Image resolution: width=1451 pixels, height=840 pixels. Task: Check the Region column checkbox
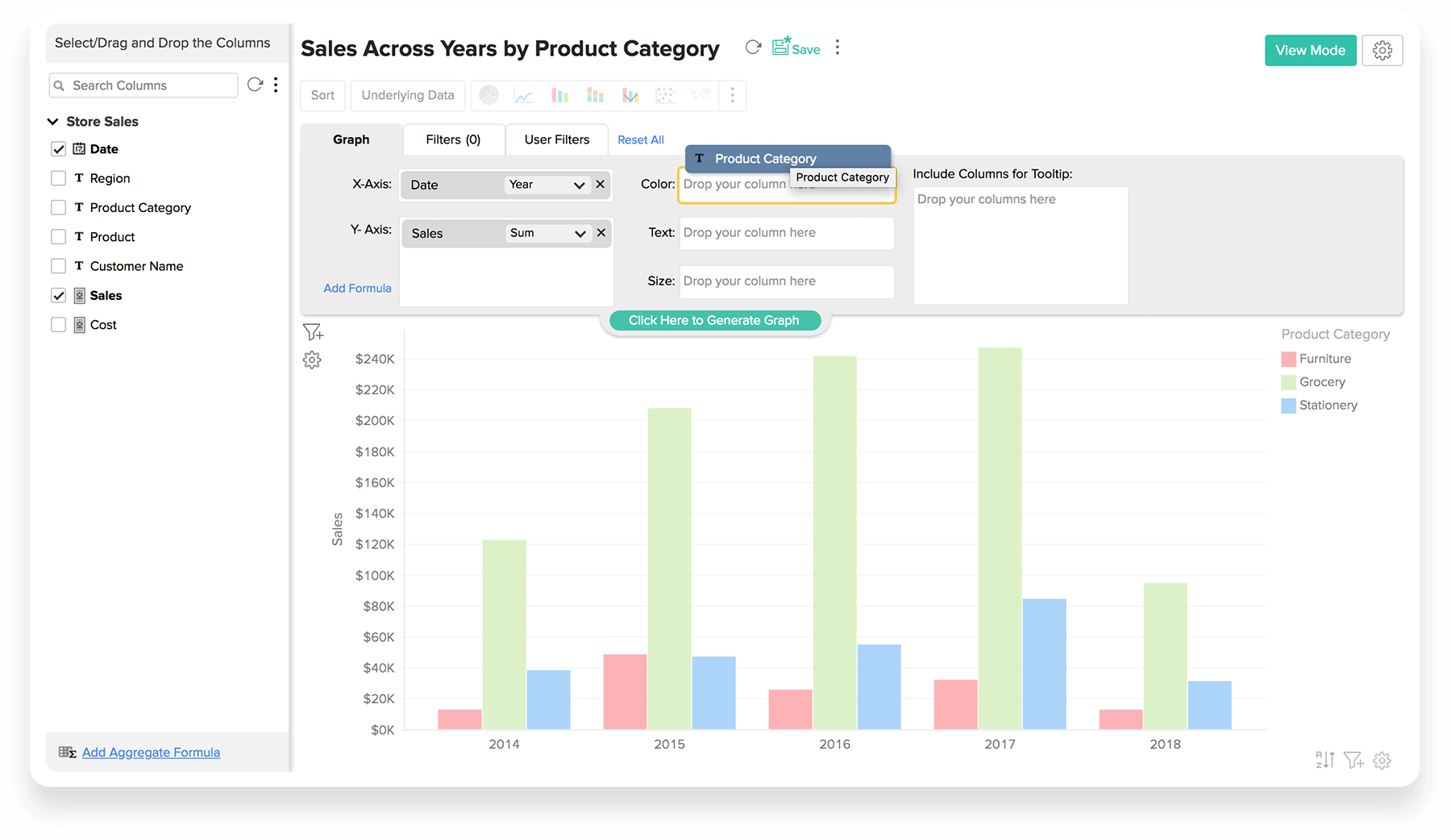point(59,178)
